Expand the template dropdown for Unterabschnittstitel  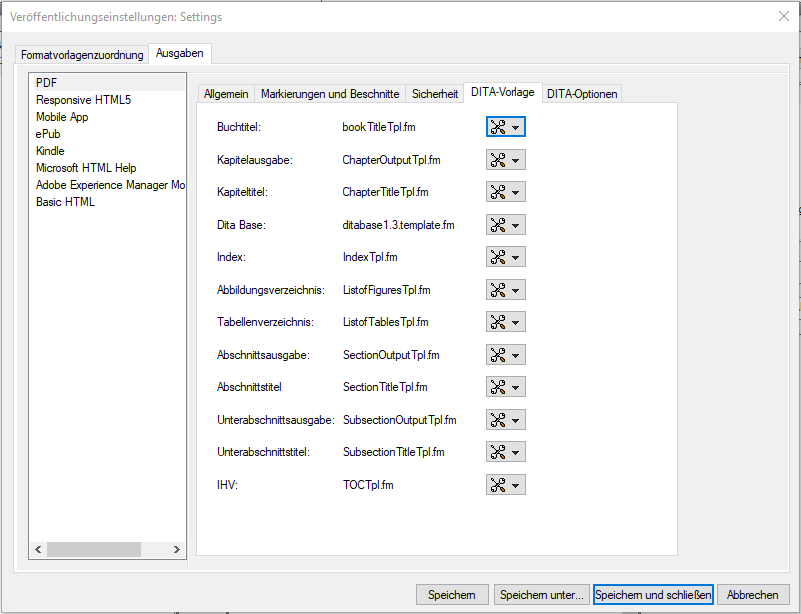pyautogui.click(x=514, y=451)
